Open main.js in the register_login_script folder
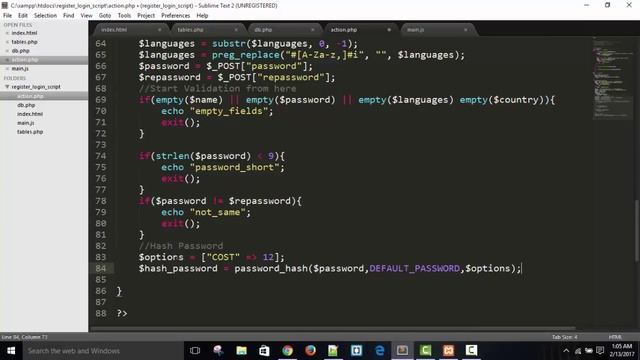The height and width of the screenshot is (360, 640). tap(25, 123)
